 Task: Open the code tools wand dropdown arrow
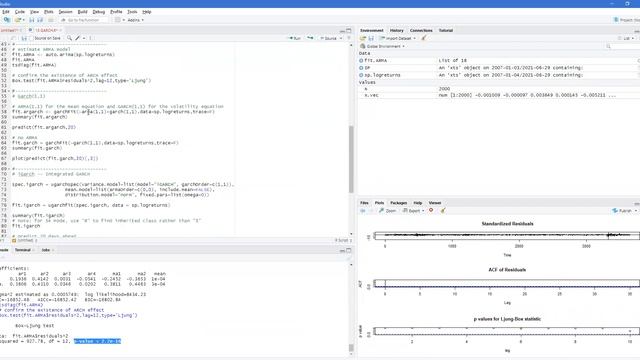[x=84, y=38]
